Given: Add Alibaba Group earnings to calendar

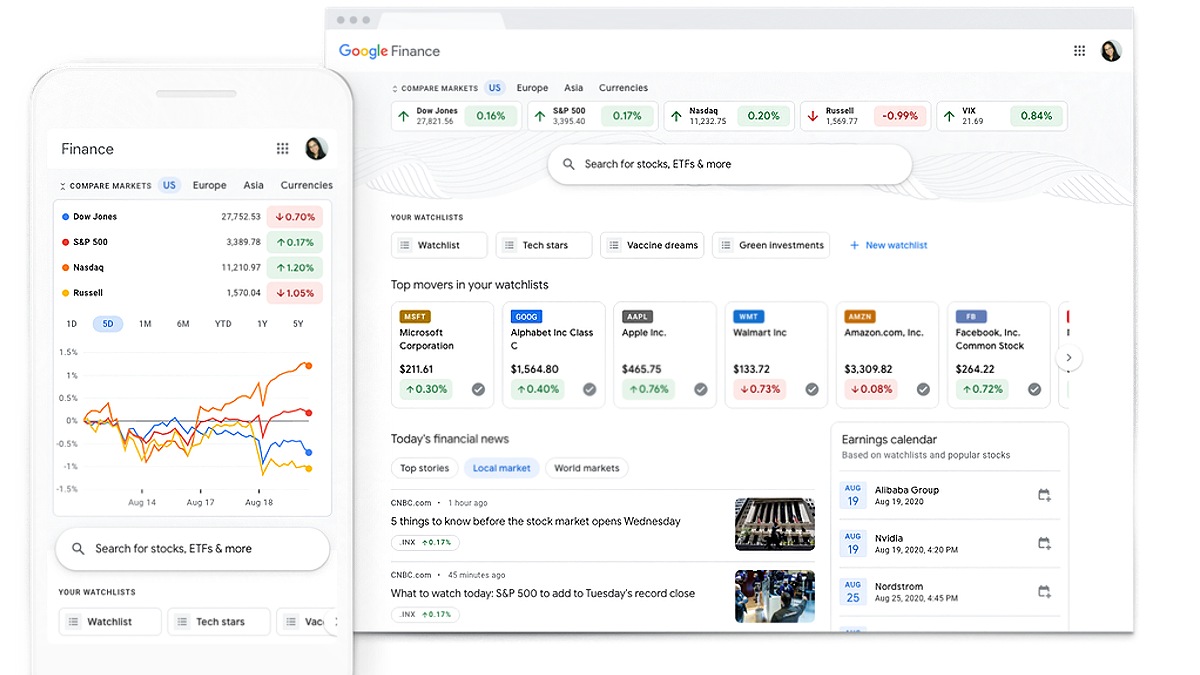Looking at the screenshot, I should point(1044,495).
